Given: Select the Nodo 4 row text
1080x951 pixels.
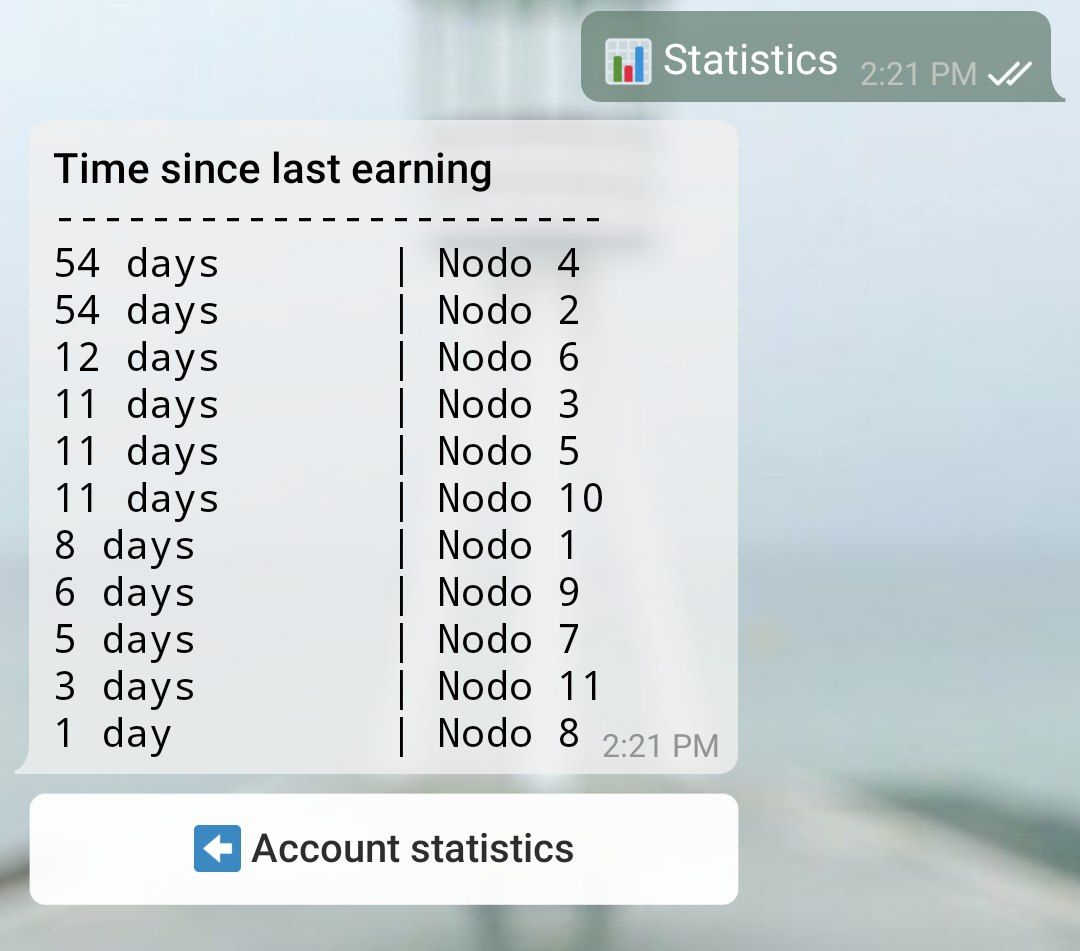Looking at the screenshot, I should click(x=317, y=264).
